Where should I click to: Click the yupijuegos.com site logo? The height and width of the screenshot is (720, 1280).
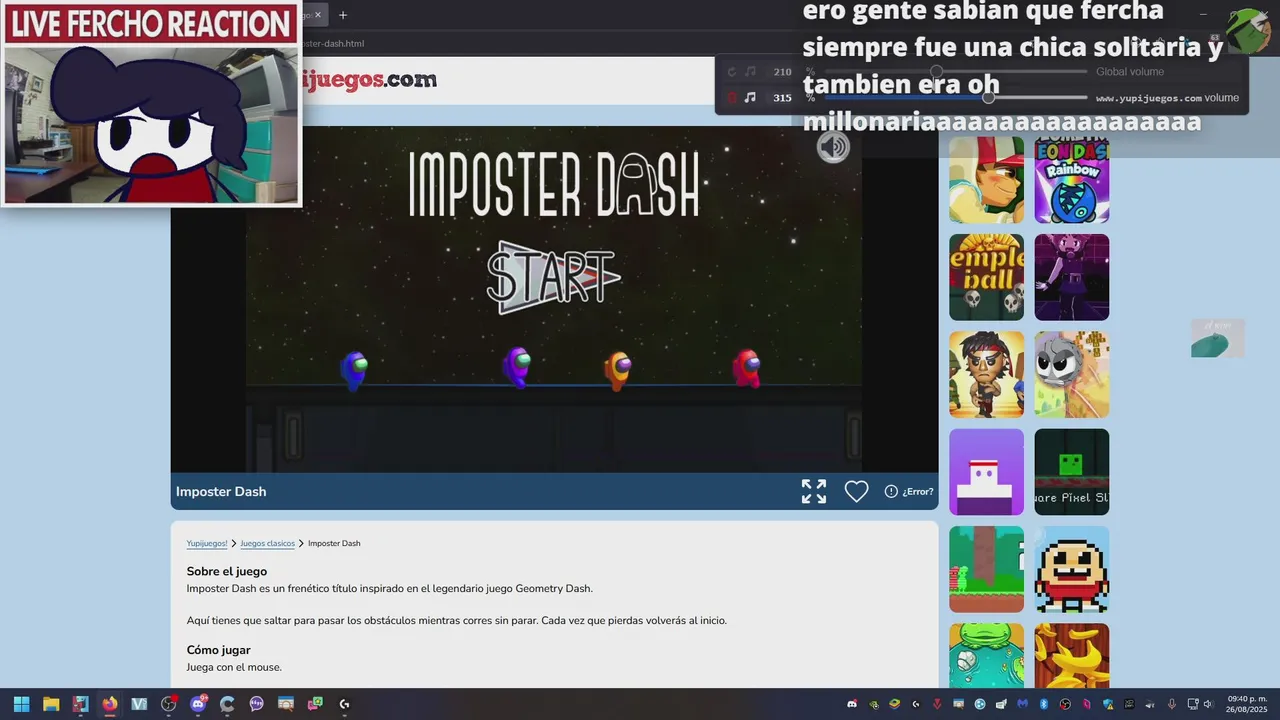[x=369, y=80]
